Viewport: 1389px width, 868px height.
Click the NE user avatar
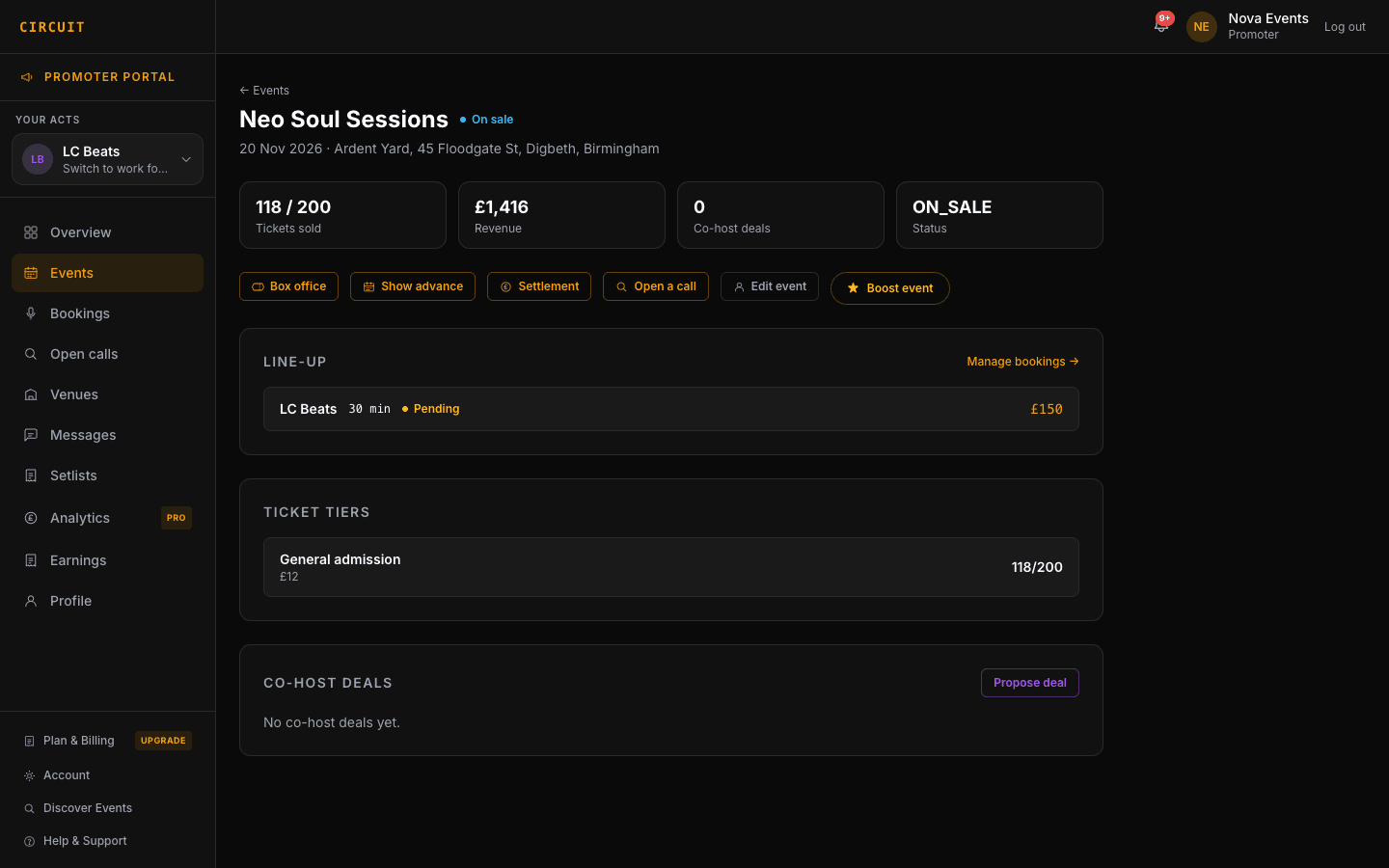click(x=1201, y=27)
